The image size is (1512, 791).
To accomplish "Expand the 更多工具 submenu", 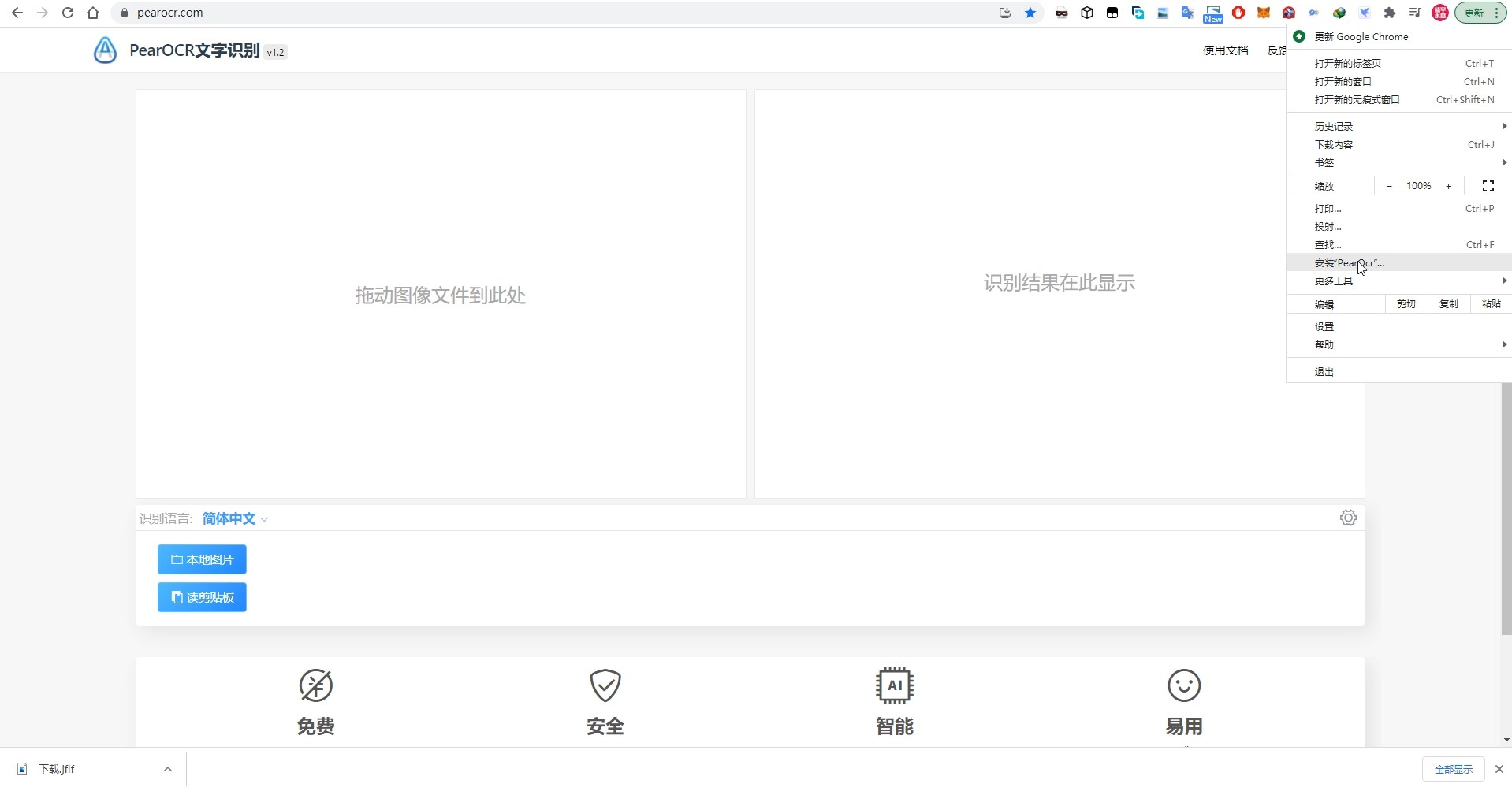I will [1334, 280].
